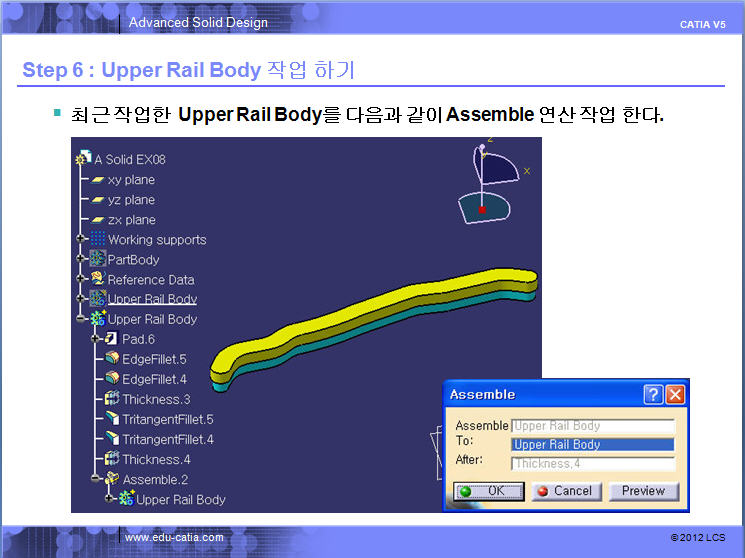Click the EdgeFillet.5 icon in tree
The width and height of the screenshot is (745, 558).
point(112,359)
